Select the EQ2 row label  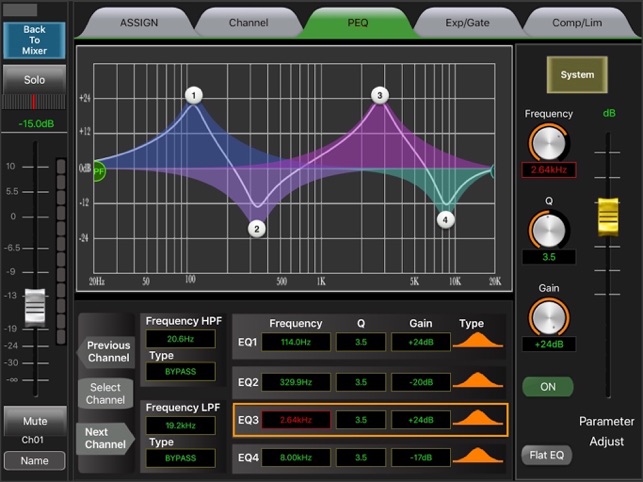pos(248,382)
